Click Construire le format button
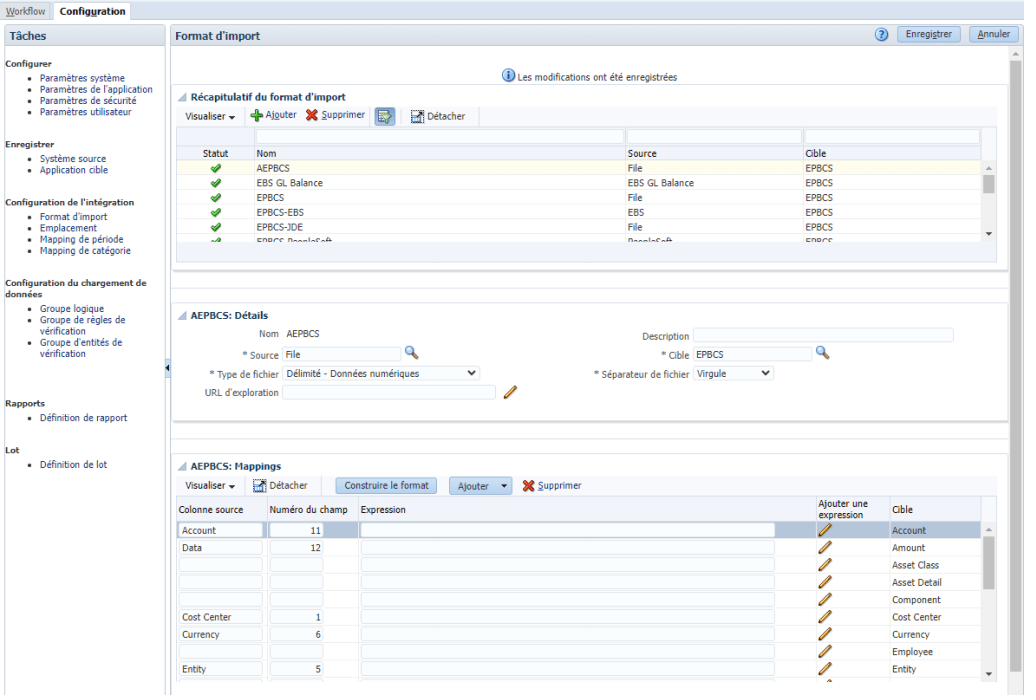Screen dimensions: 1036x700 pos(387,486)
